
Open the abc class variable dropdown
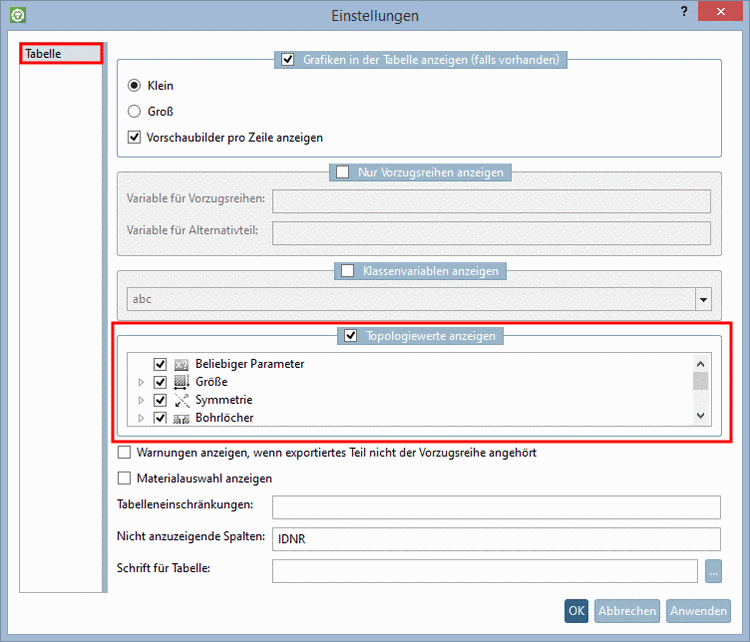click(703, 299)
